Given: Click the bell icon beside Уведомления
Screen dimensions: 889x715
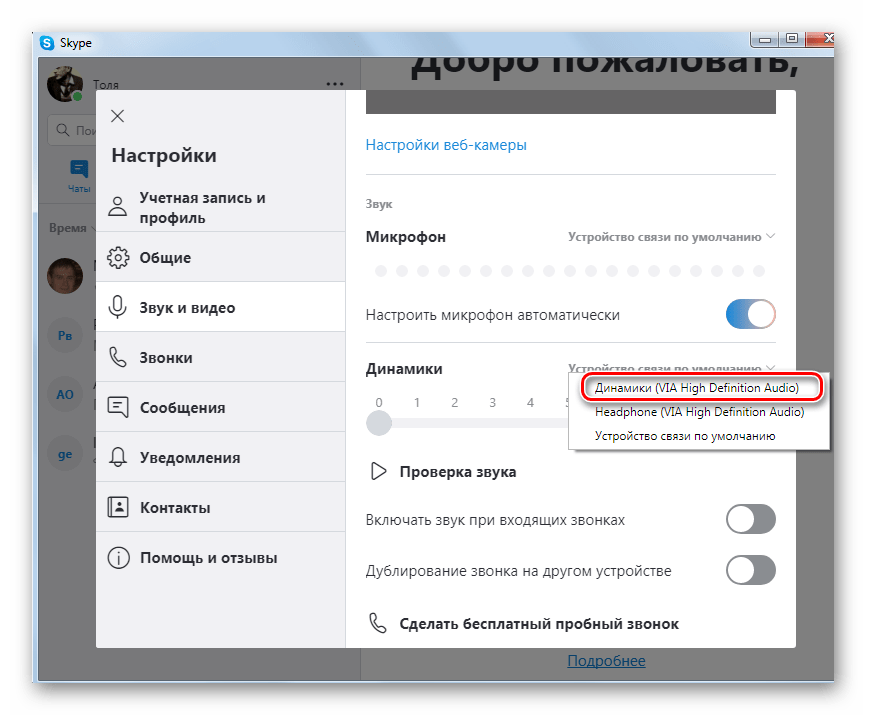Looking at the screenshot, I should (118, 457).
